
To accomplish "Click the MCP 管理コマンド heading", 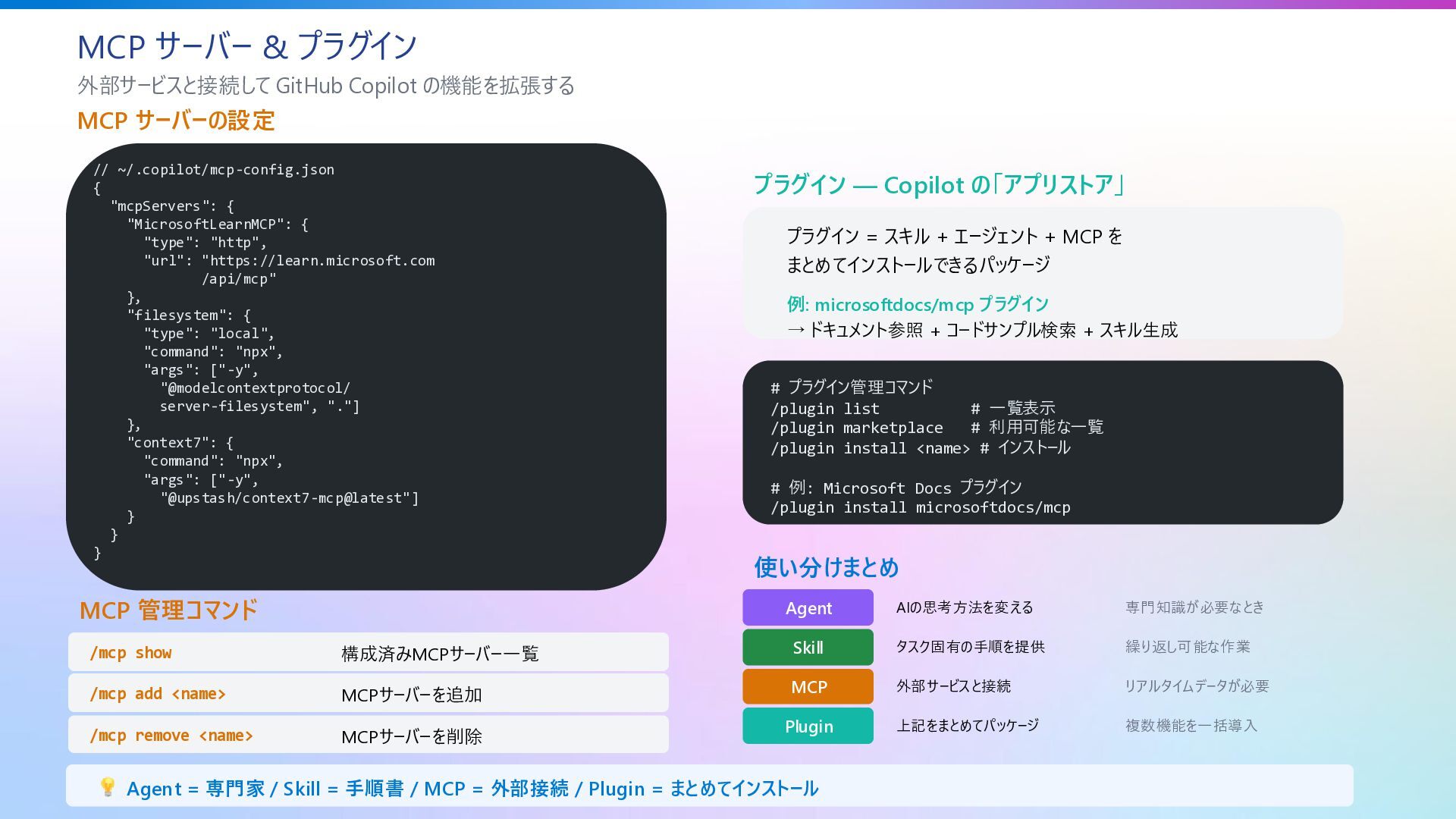I will pyautogui.click(x=168, y=610).
